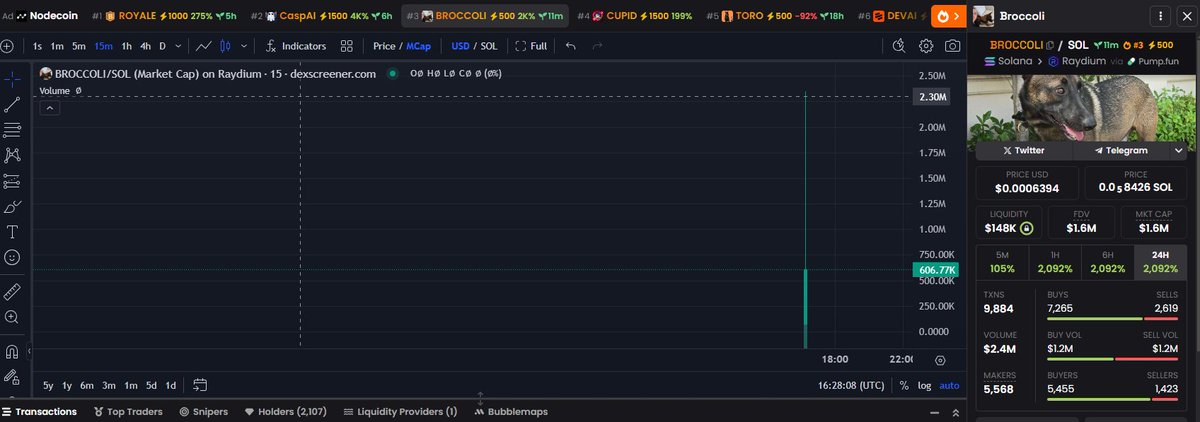
Task: Expand the more intervals dropdown arrow
Action: pyautogui.click(x=178, y=46)
